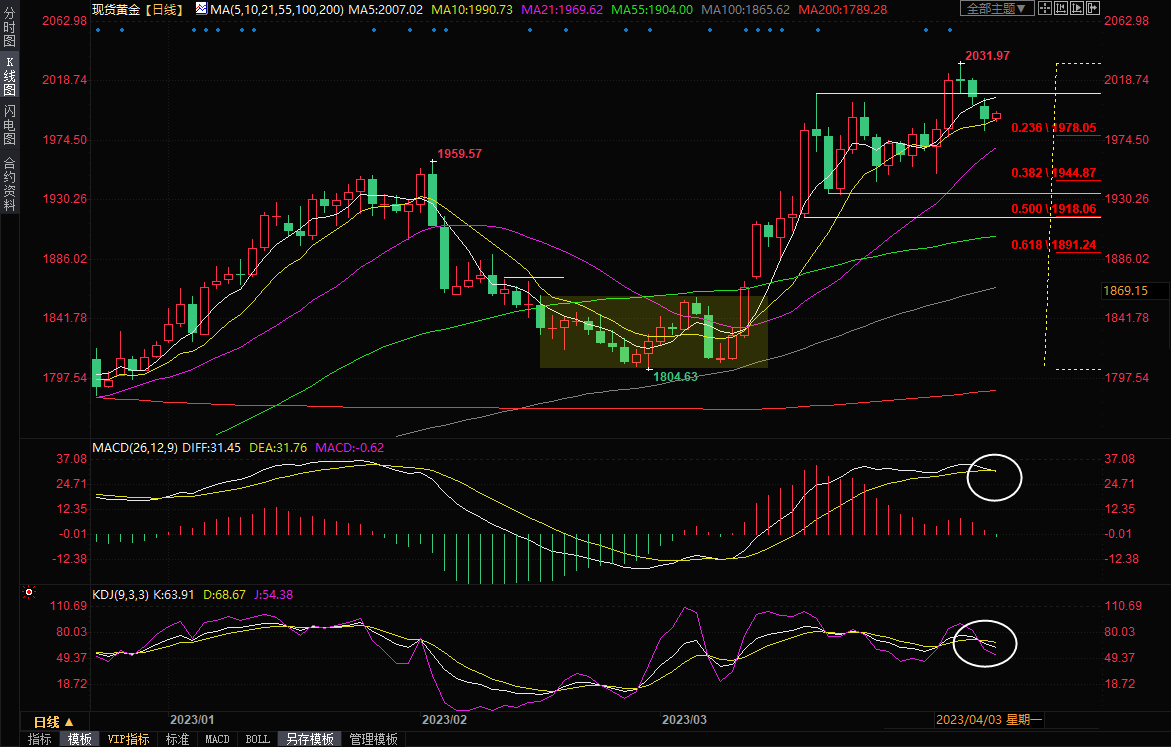
Task: Open the 合约资料 side tab
Action: [9, 183]
